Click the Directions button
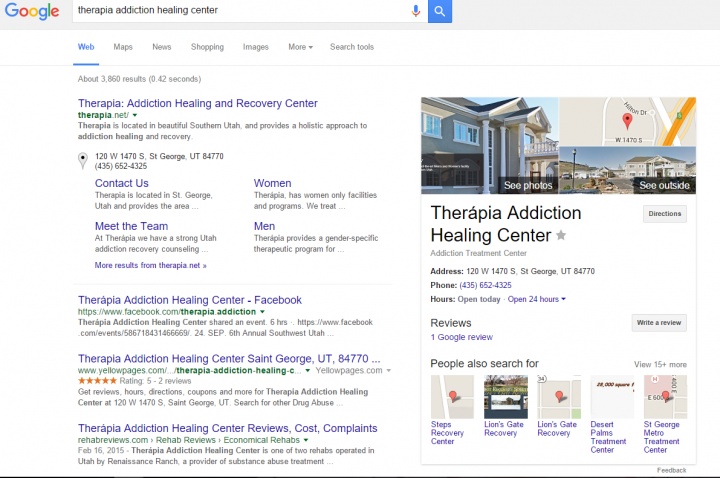The image size is (720, 478). point(664,214)
